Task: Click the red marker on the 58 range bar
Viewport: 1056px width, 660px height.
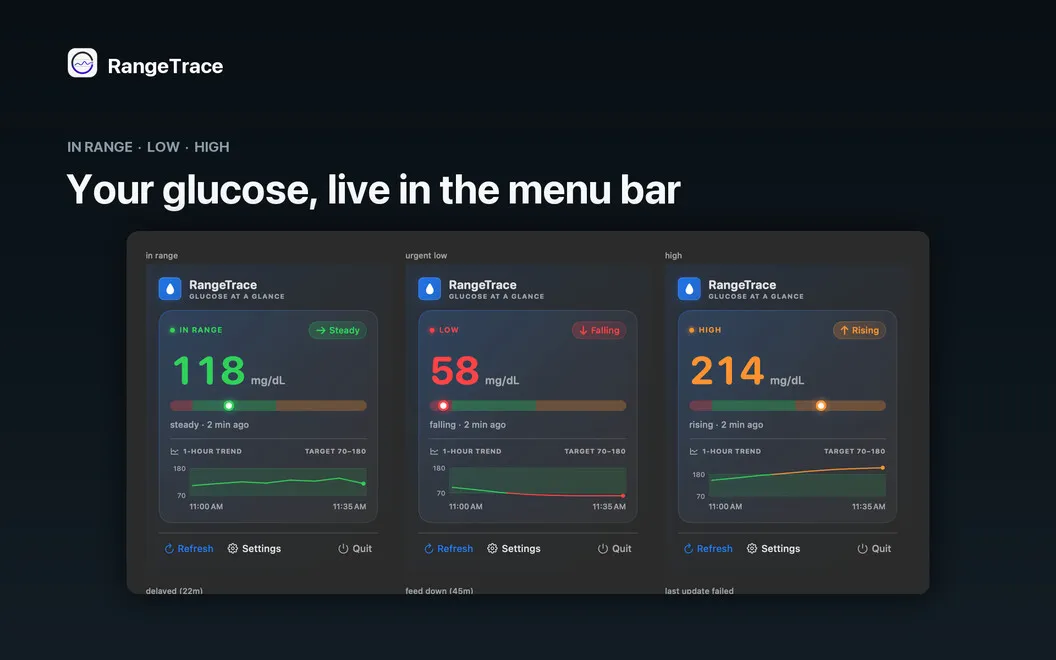Action: tap(443, 405)
